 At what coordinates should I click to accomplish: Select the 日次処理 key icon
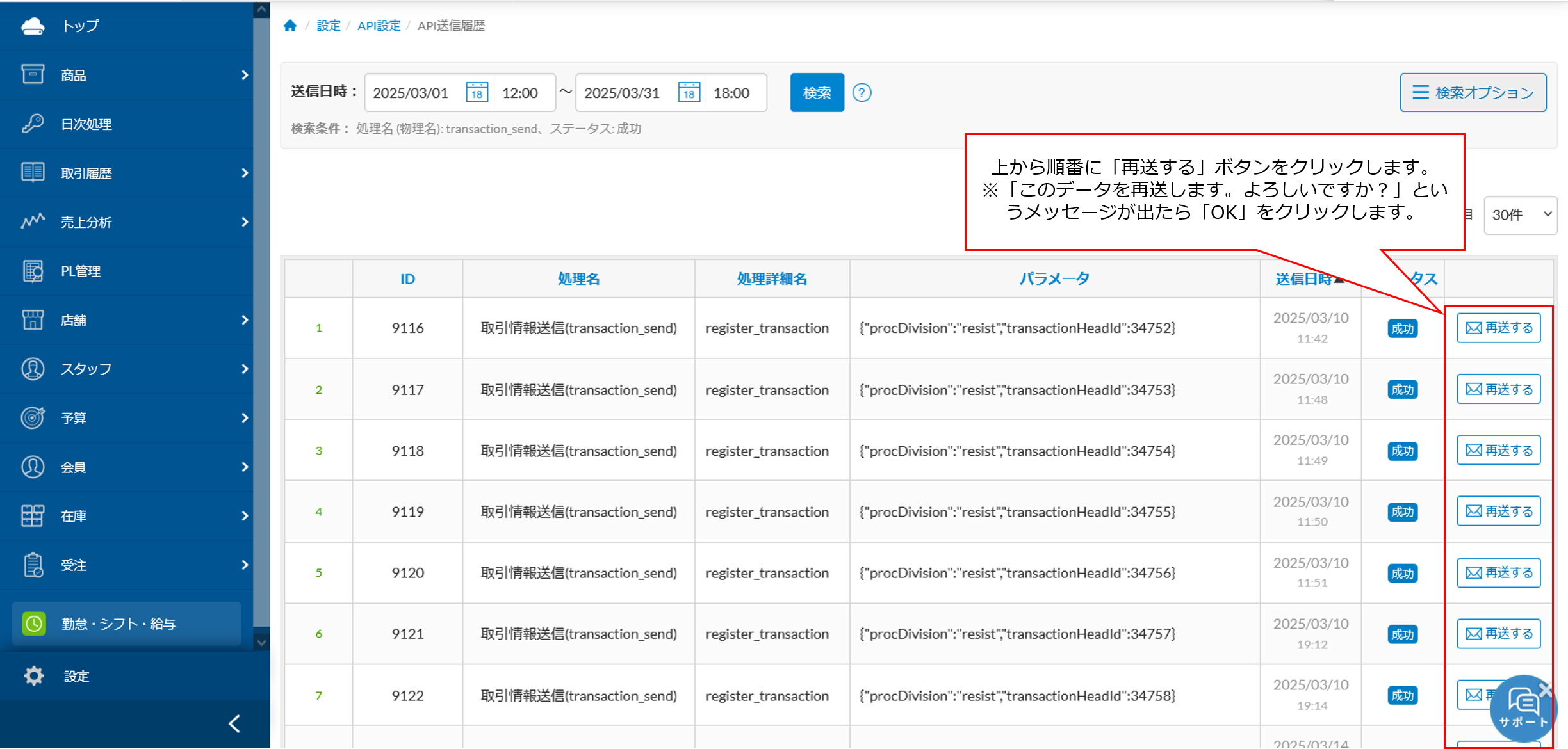coord(33,124)
